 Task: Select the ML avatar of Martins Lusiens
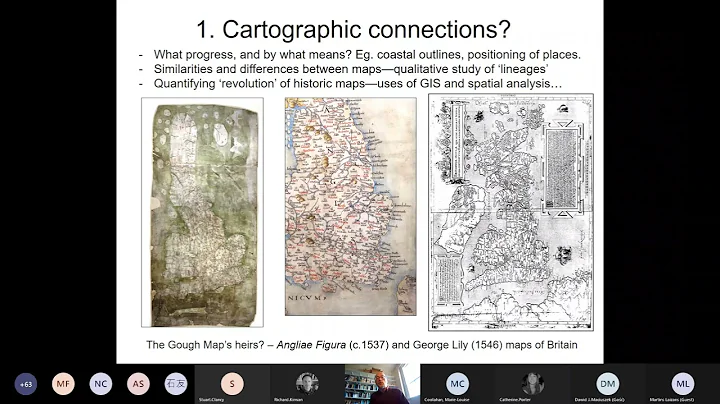[x=683, y=384]
